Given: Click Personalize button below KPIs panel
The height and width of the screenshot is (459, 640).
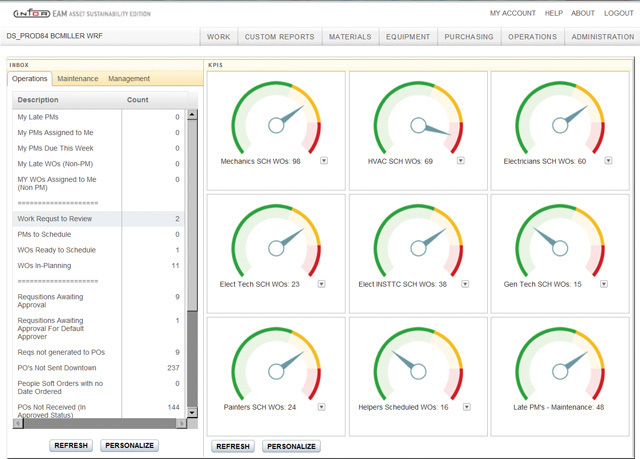Looking at the screenshot, I should pyautogui.click(x=291, y=446).
